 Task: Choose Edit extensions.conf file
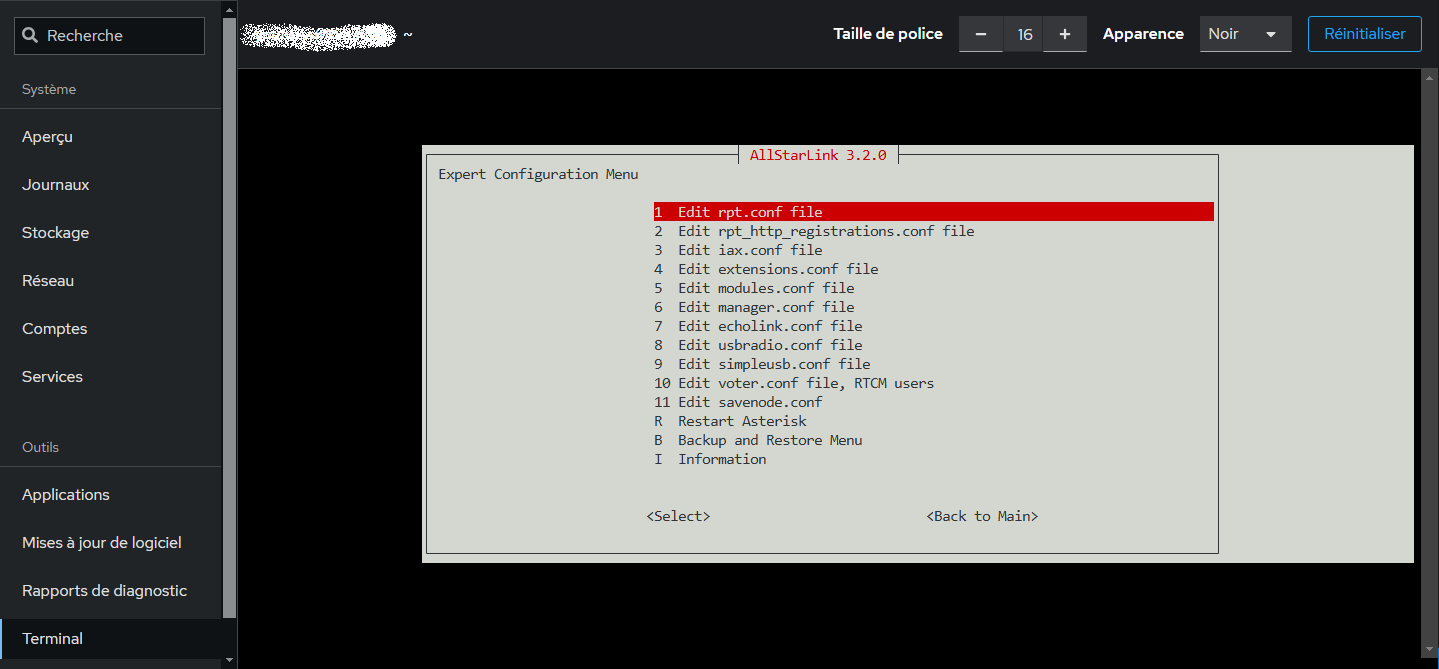click(766, 269)
